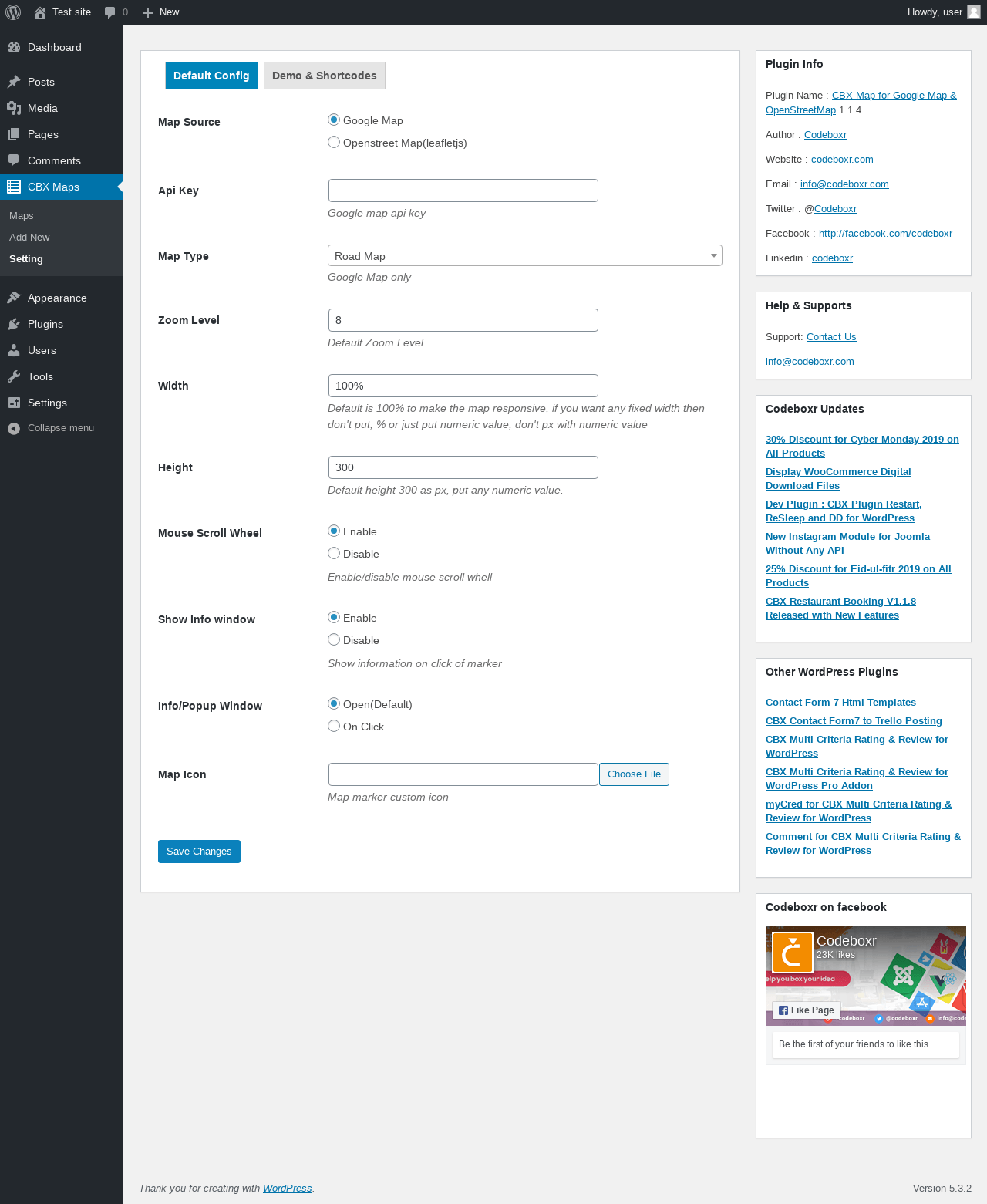Click Like Page button on Facebook widget
Screen dimensions: 987x1204
(807, 1010)
